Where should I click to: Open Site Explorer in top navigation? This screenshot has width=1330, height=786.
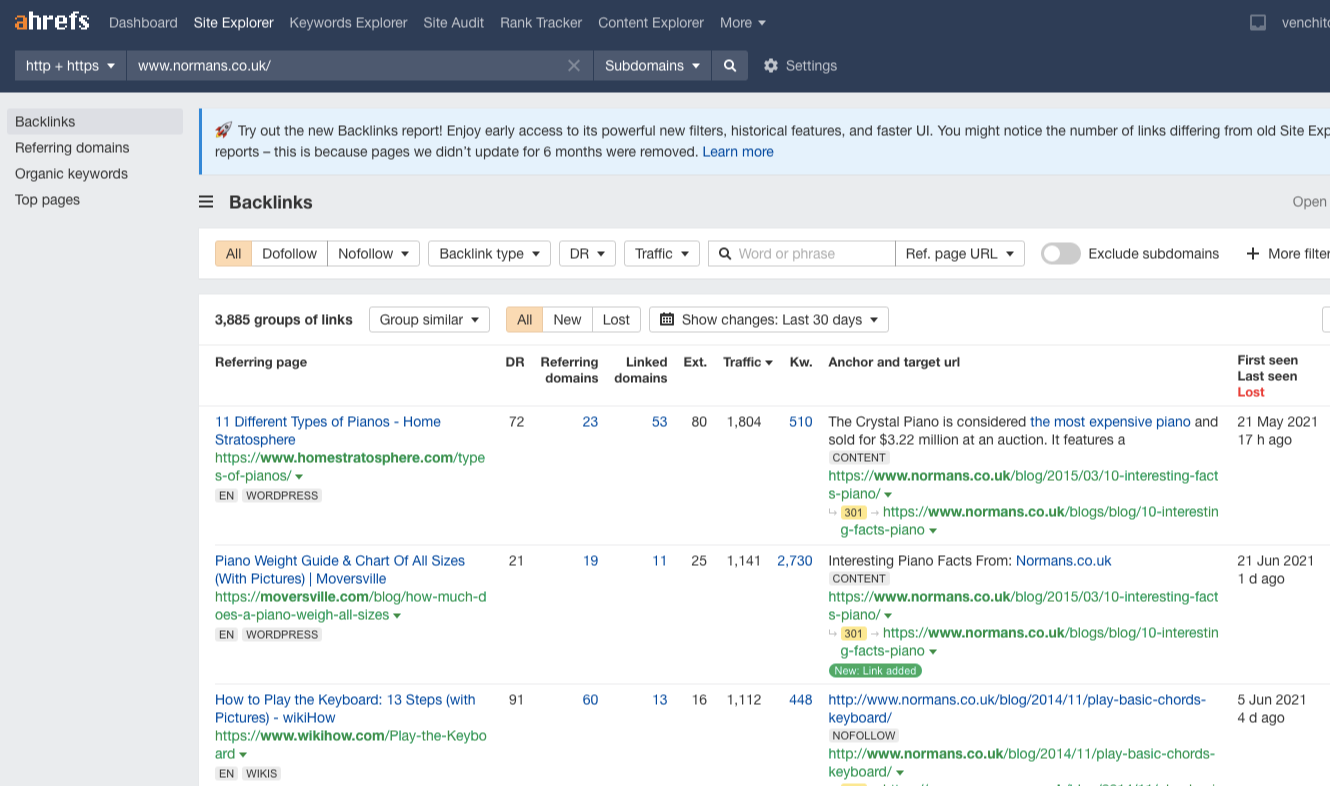click(x=233, y=22)
